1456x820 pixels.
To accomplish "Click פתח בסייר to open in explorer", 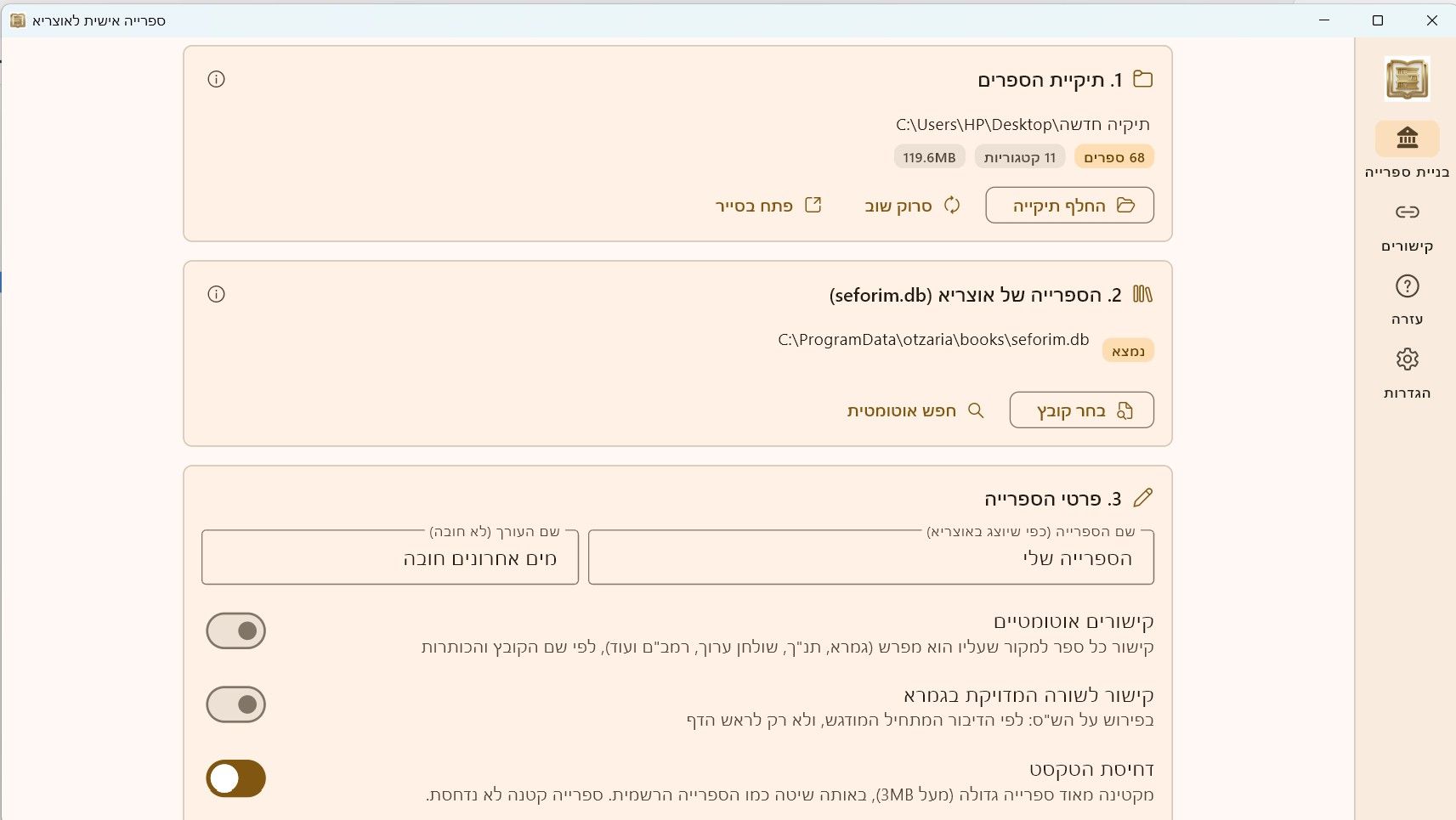I will 768,205.
